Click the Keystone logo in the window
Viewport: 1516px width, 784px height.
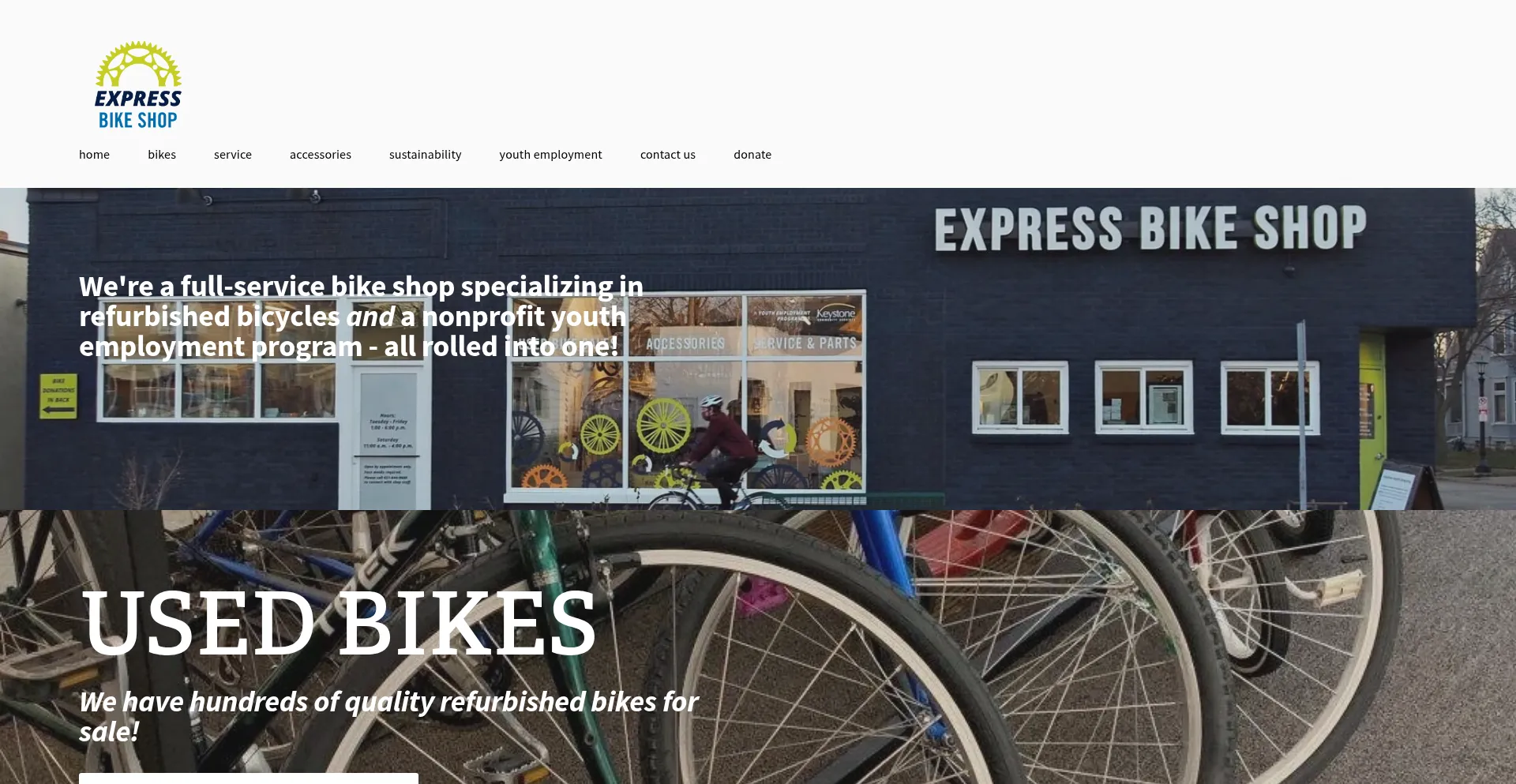(x=835, y=314)
